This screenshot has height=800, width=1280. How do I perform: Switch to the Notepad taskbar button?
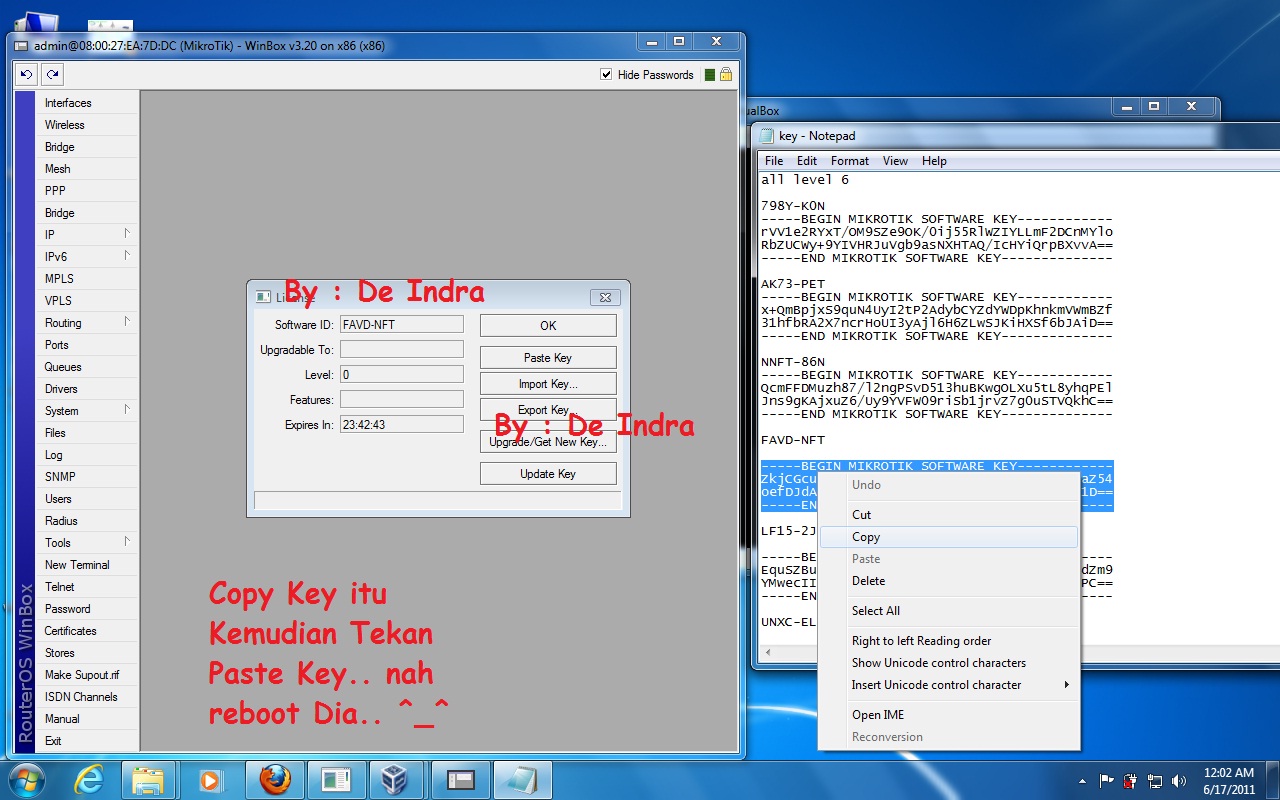[521, 780]
